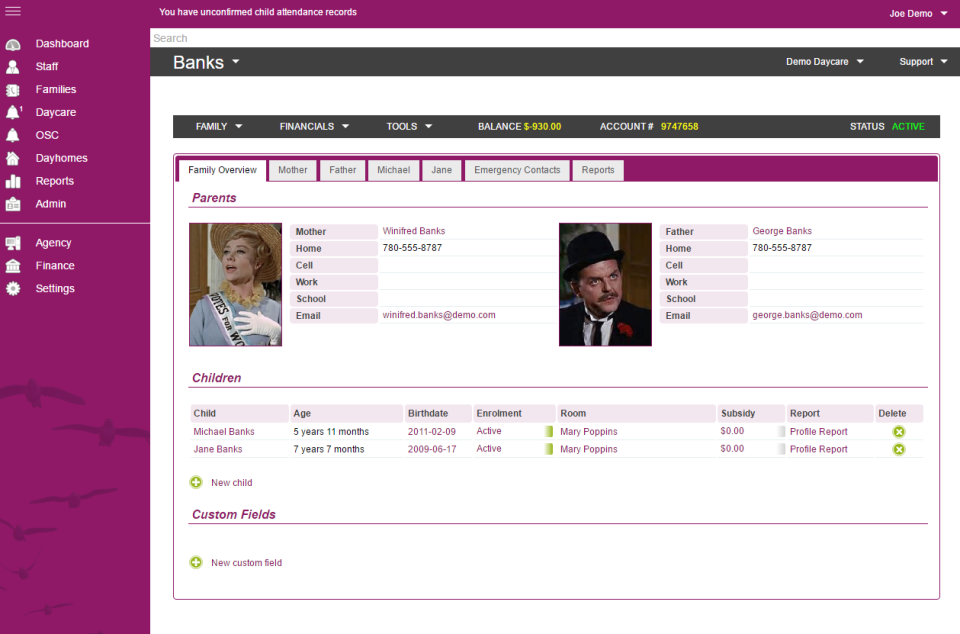960x634 pixels.
Task: Open Dayhomes in the sidebar
Action: (61, 158)
